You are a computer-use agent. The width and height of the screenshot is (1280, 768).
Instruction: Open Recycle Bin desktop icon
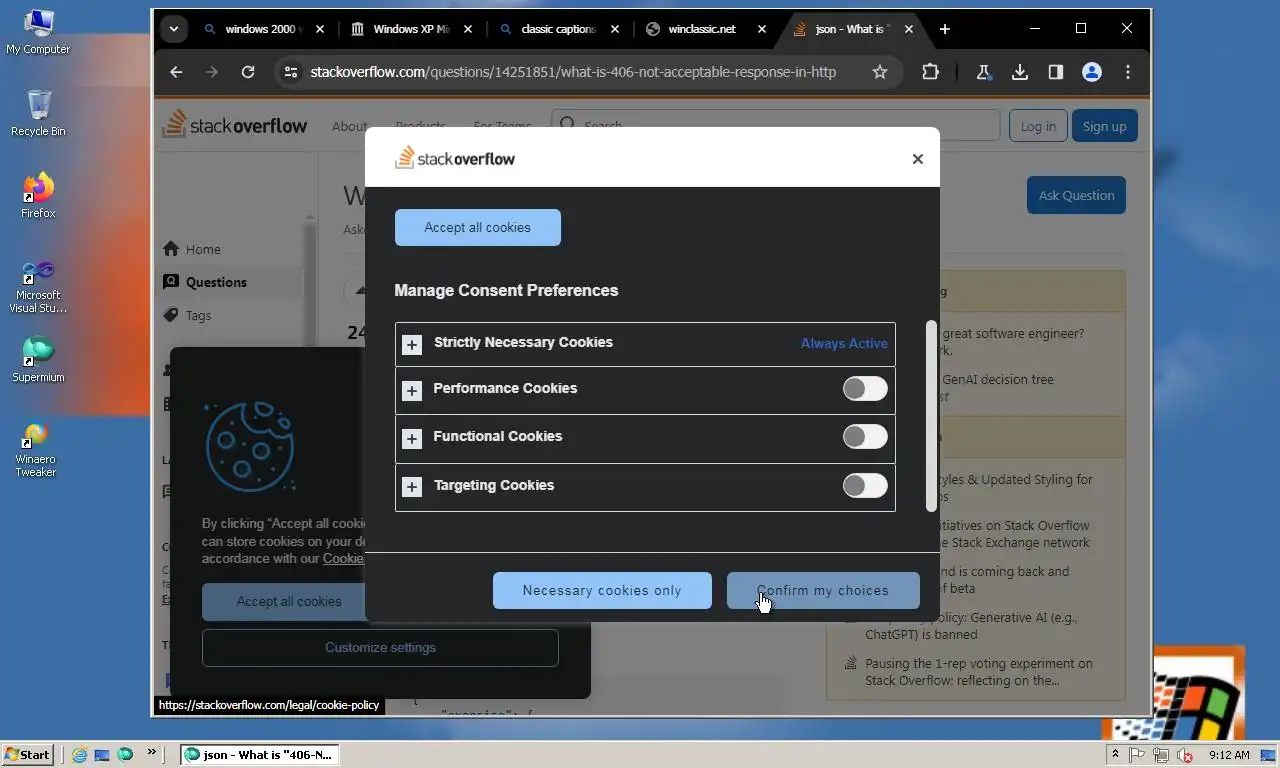[x=38, y=113]
